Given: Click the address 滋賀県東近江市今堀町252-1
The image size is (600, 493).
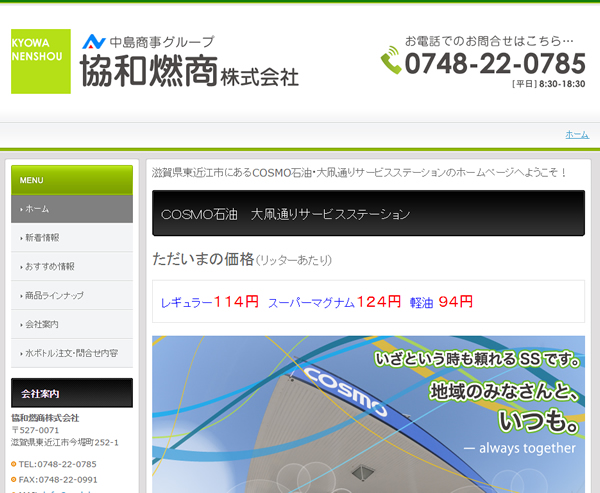Looking at the screenshot, I should (65, 442).
